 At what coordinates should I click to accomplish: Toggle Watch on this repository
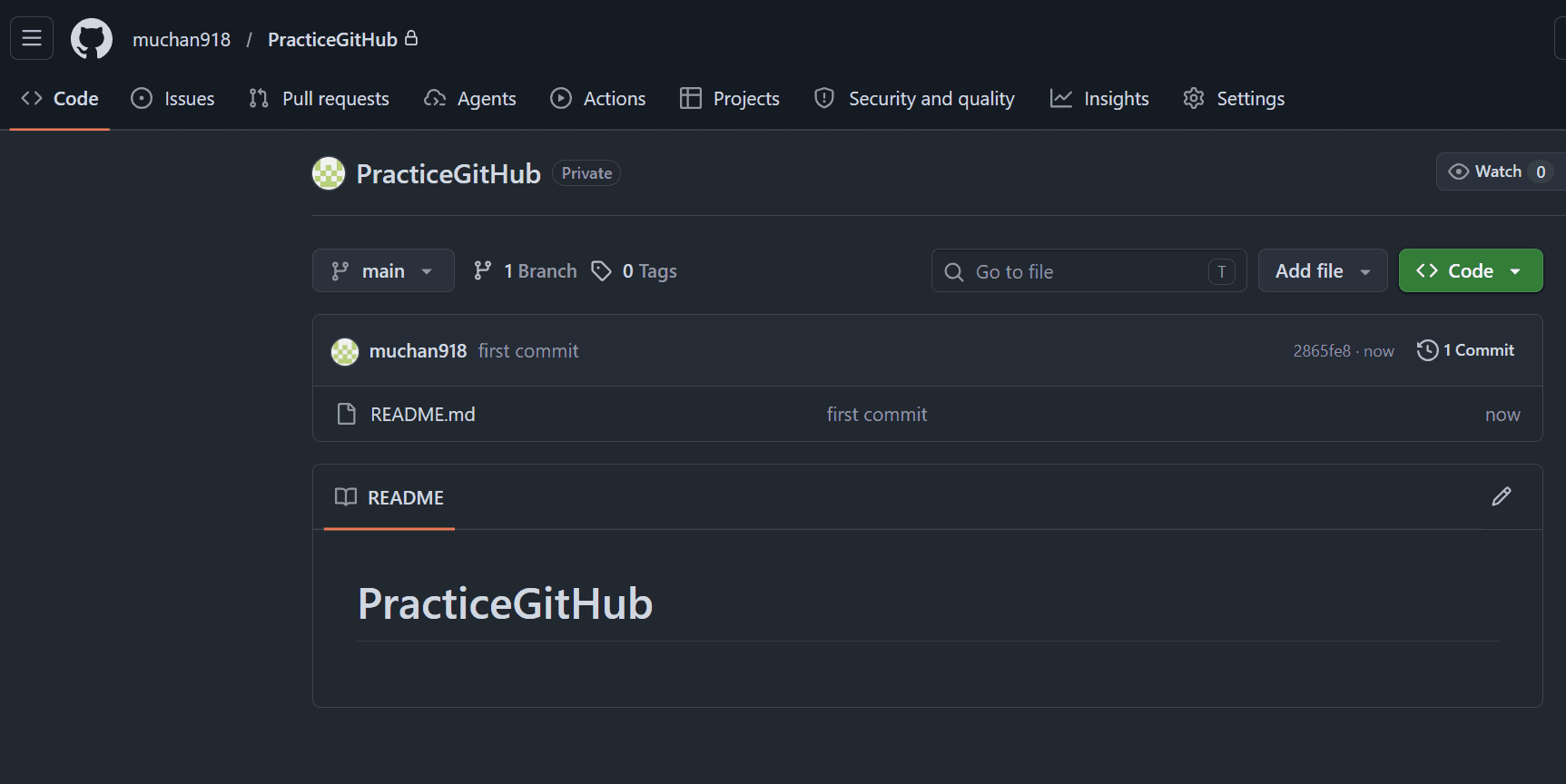coord(1500,171)
